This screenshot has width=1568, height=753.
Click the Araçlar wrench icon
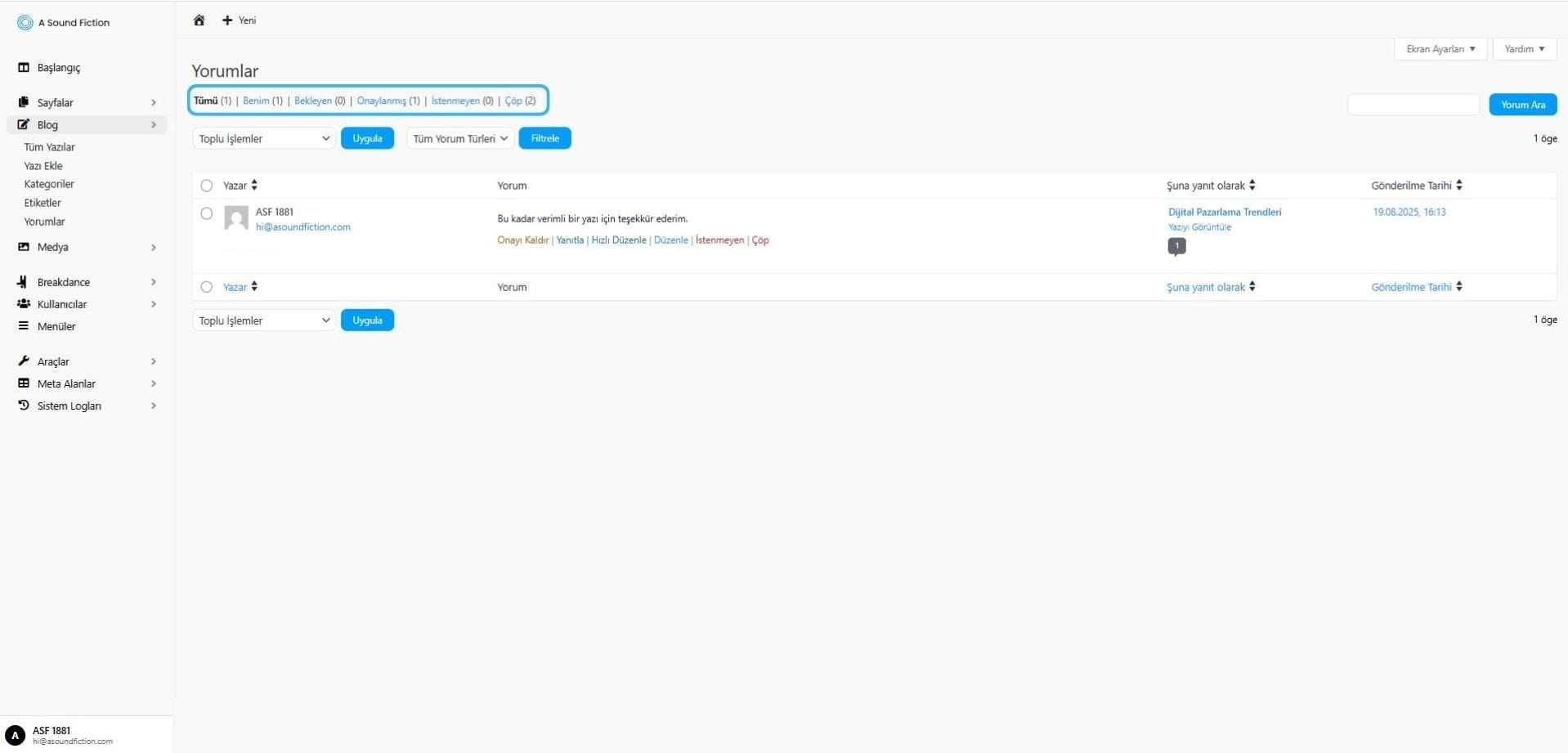(x=24, y=361)
